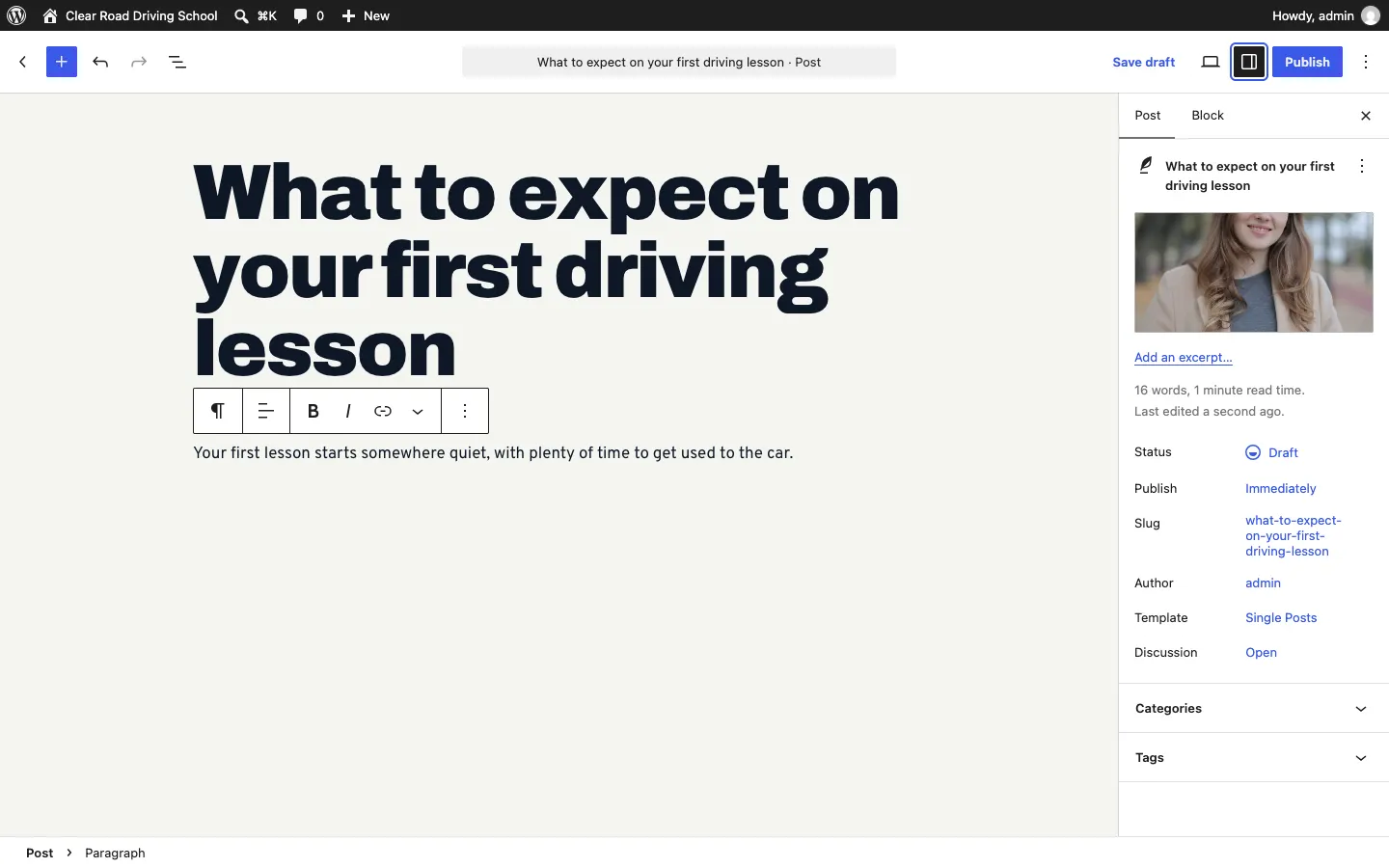
Task: Open Howdy, admin account menu
Action: coord(1325,15)
